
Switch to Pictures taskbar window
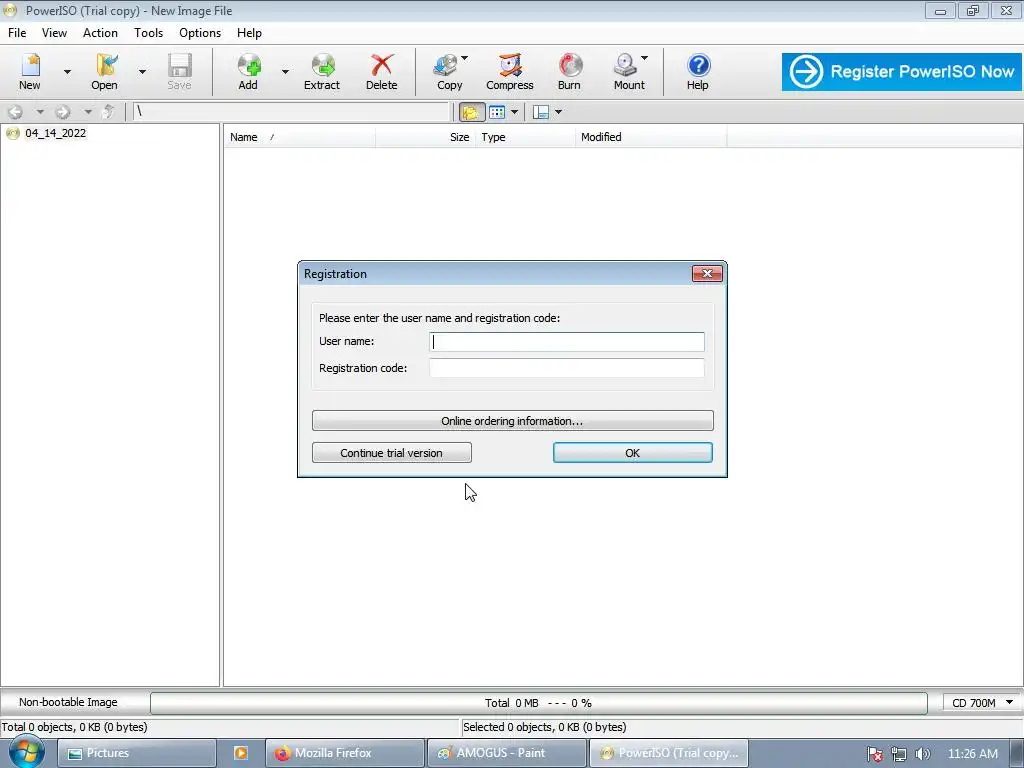(137, 753)
